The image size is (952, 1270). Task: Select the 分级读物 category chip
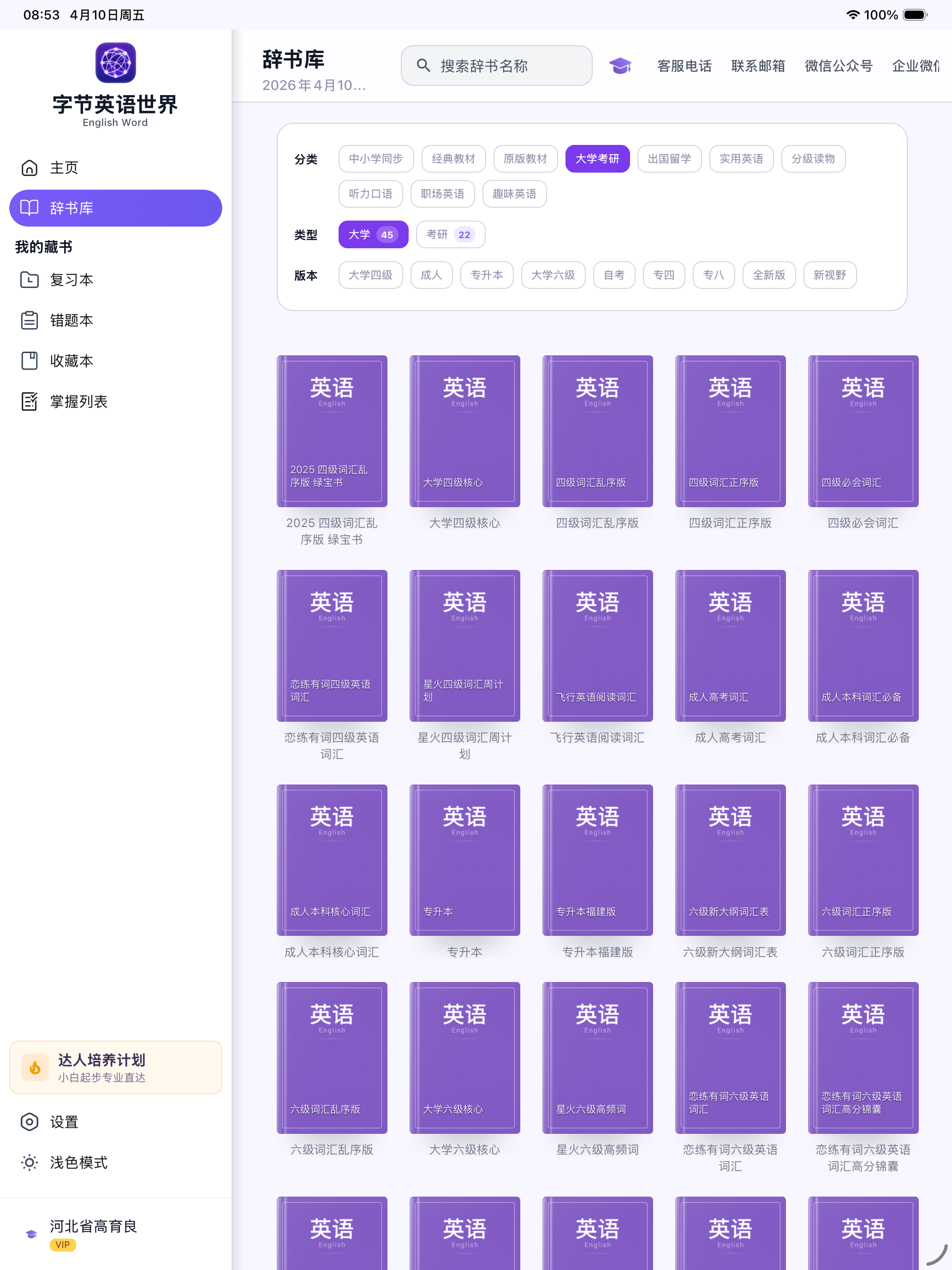click(813, 158)
